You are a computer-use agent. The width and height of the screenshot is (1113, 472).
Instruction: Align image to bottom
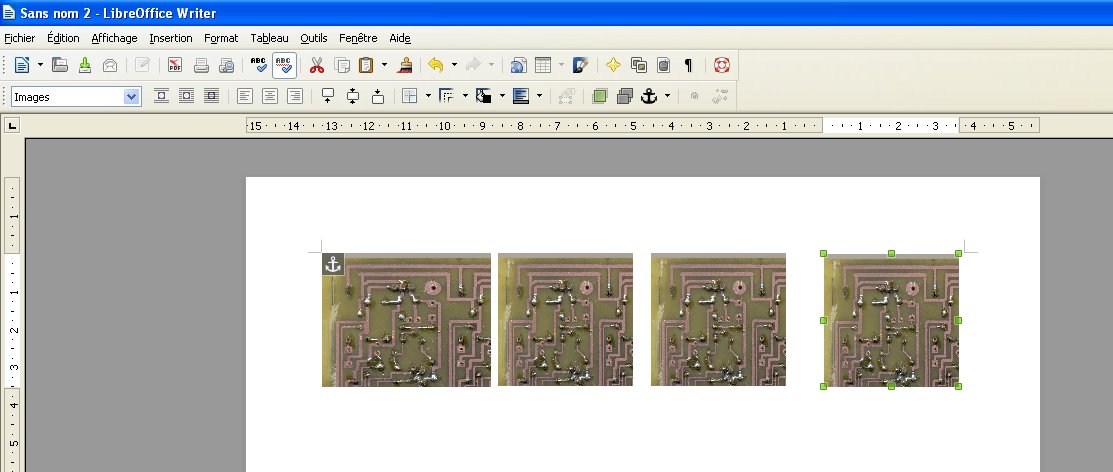point(378,96)
